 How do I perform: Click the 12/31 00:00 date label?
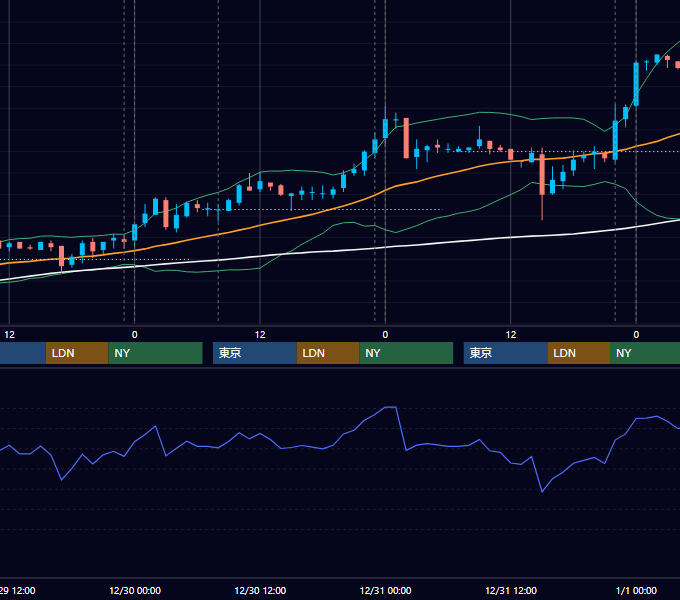[386, 590]
